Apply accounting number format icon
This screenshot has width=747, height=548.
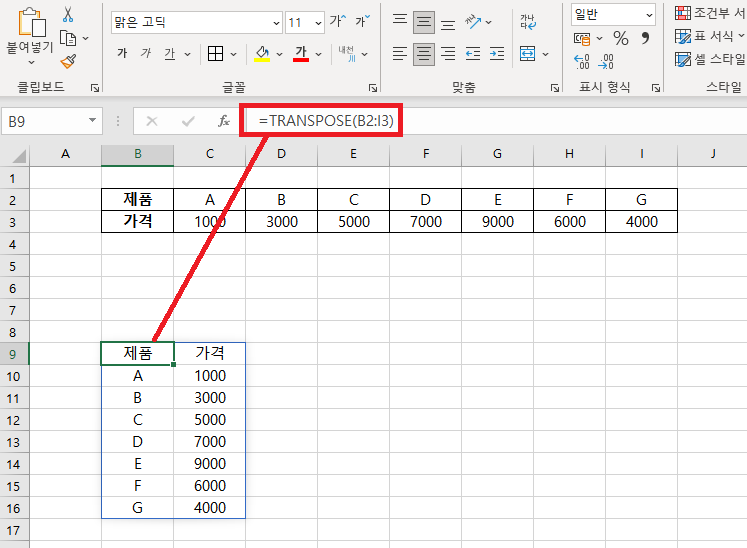point(582,39)
